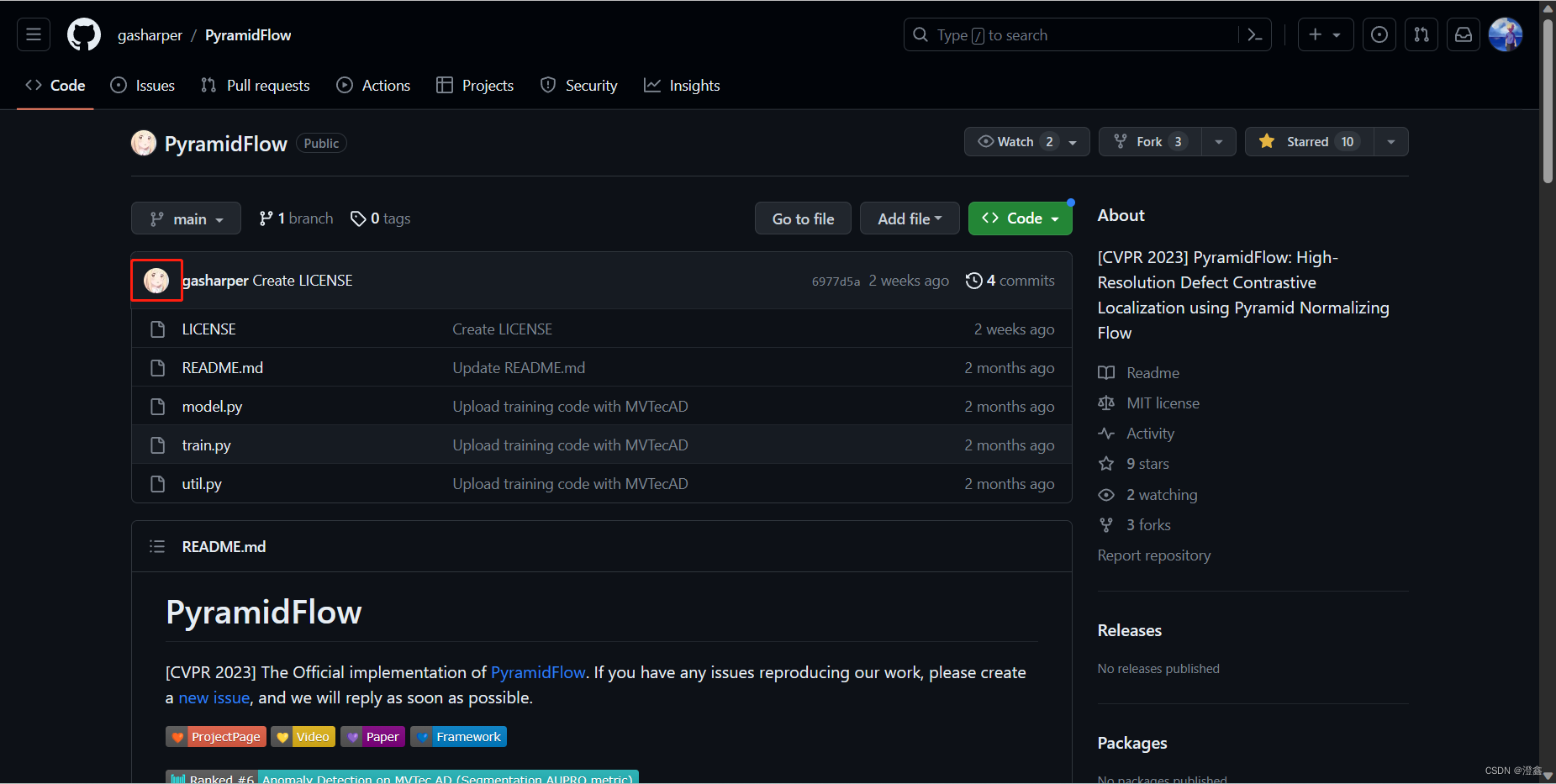View the 3 forks link
Viewport: 1556px width, 784px height.
[1135, 525]
